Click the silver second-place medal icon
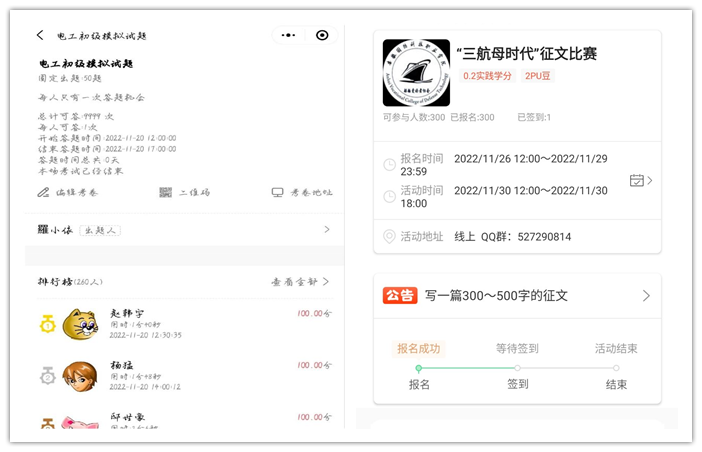 [x=47, y=376]
